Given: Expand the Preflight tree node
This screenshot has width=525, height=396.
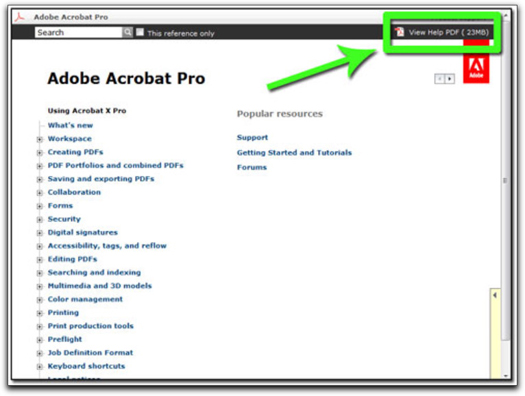Looking at the screenshot, I should click(x=40, y=340).
